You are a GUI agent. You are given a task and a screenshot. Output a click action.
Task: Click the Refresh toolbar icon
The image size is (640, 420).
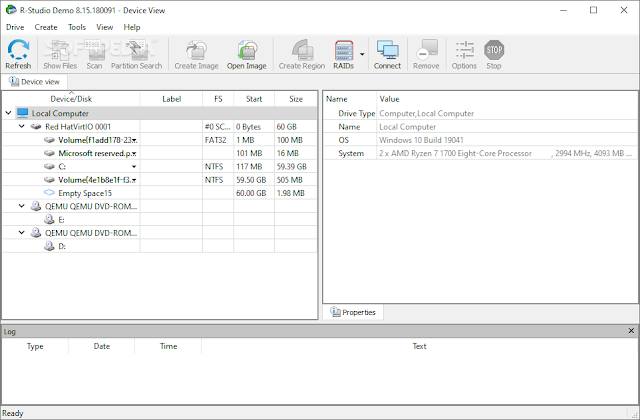coord(18,54)
